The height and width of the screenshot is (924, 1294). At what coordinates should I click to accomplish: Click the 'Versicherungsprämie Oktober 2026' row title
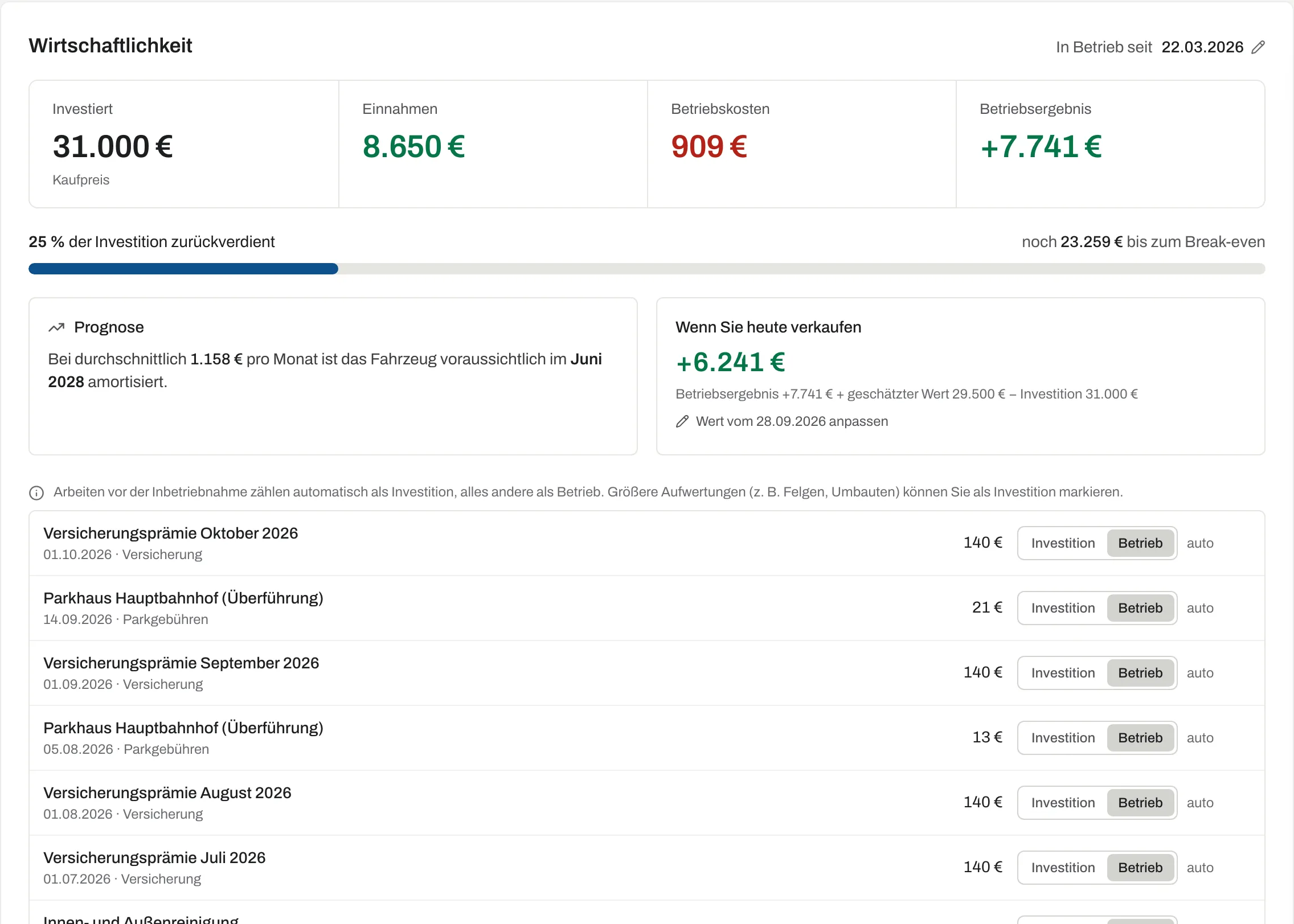pos(171,533)
